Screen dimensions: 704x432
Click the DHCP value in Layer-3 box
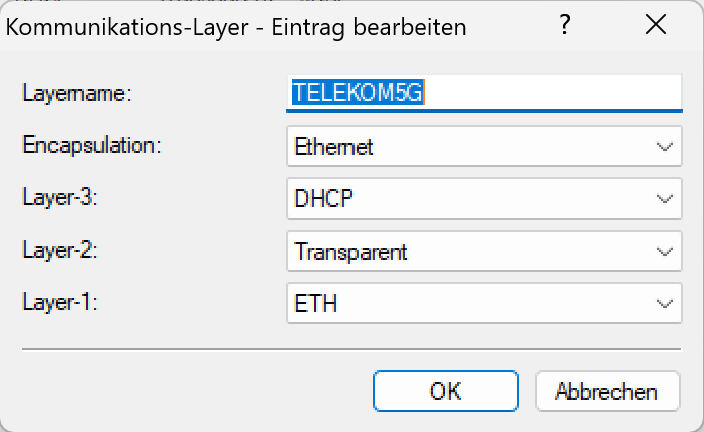(324, 198)
